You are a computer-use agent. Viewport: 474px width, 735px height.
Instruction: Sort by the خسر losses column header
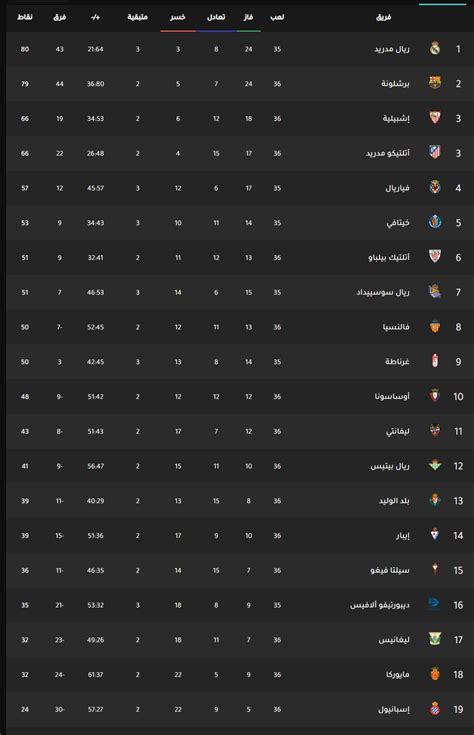point(178,17)
